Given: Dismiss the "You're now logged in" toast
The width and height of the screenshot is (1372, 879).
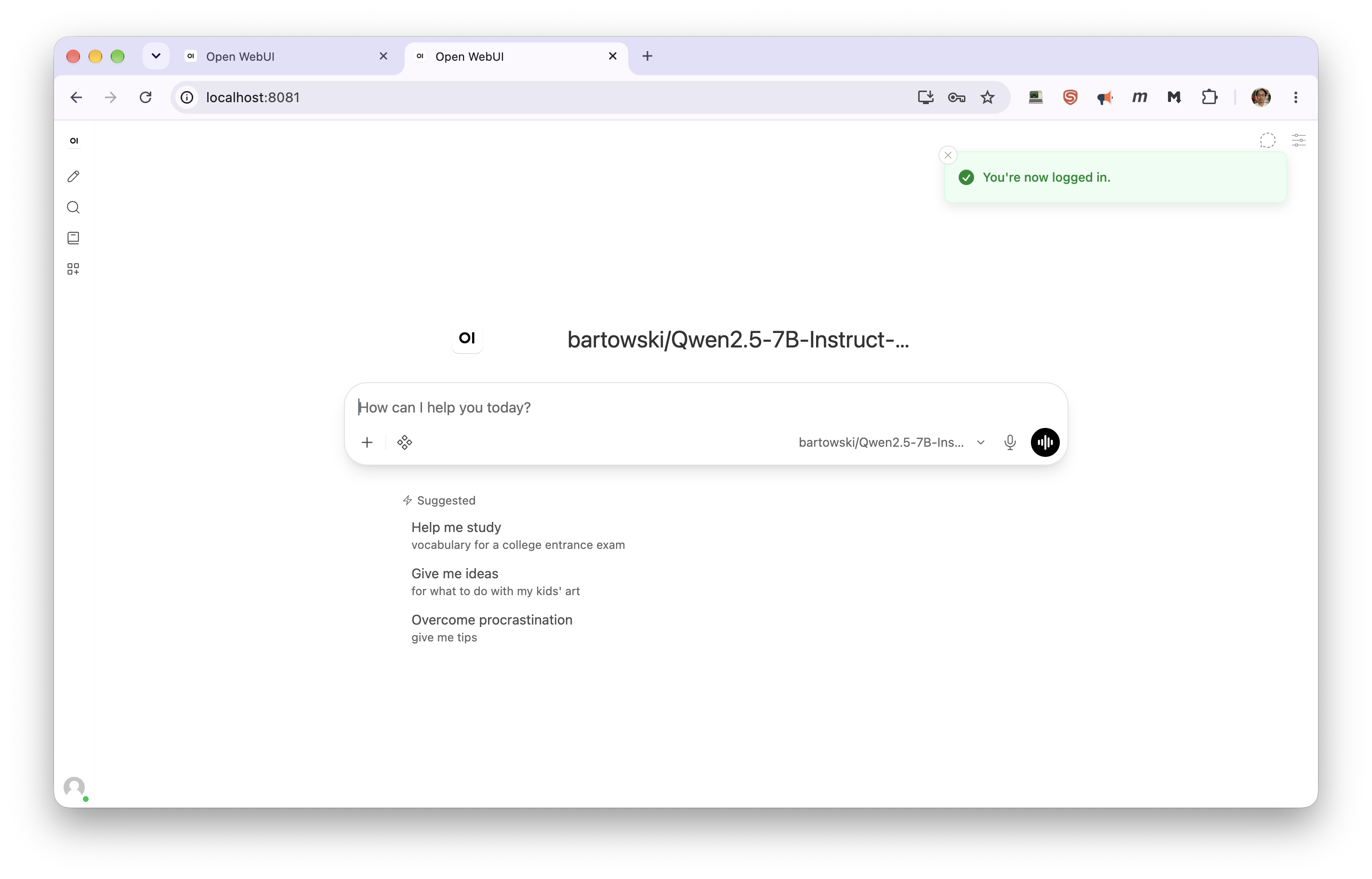Looking at the screenshot, I should click(948, 155).
